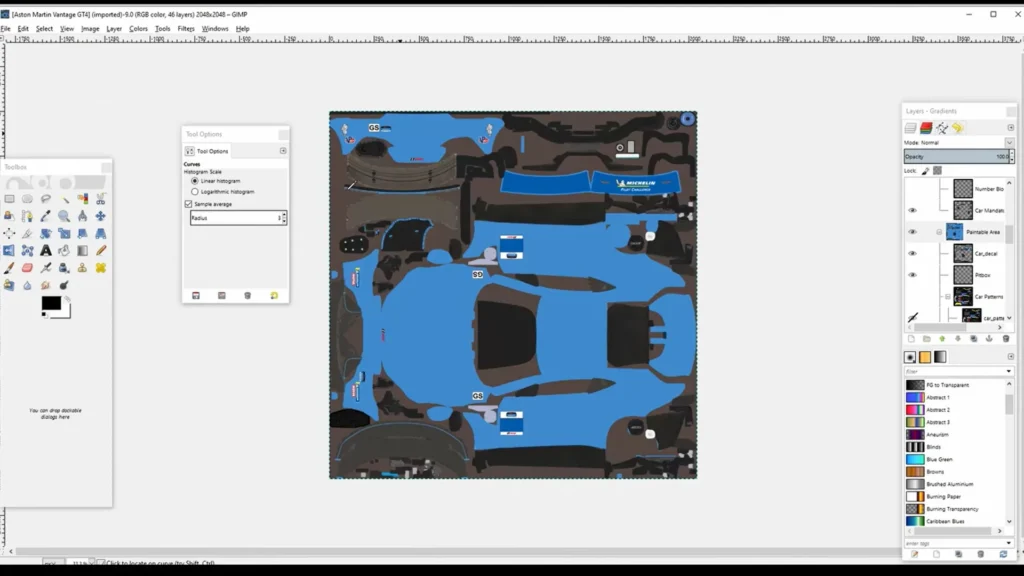Select Logarithmic histogram radio button

click(195, 192)
